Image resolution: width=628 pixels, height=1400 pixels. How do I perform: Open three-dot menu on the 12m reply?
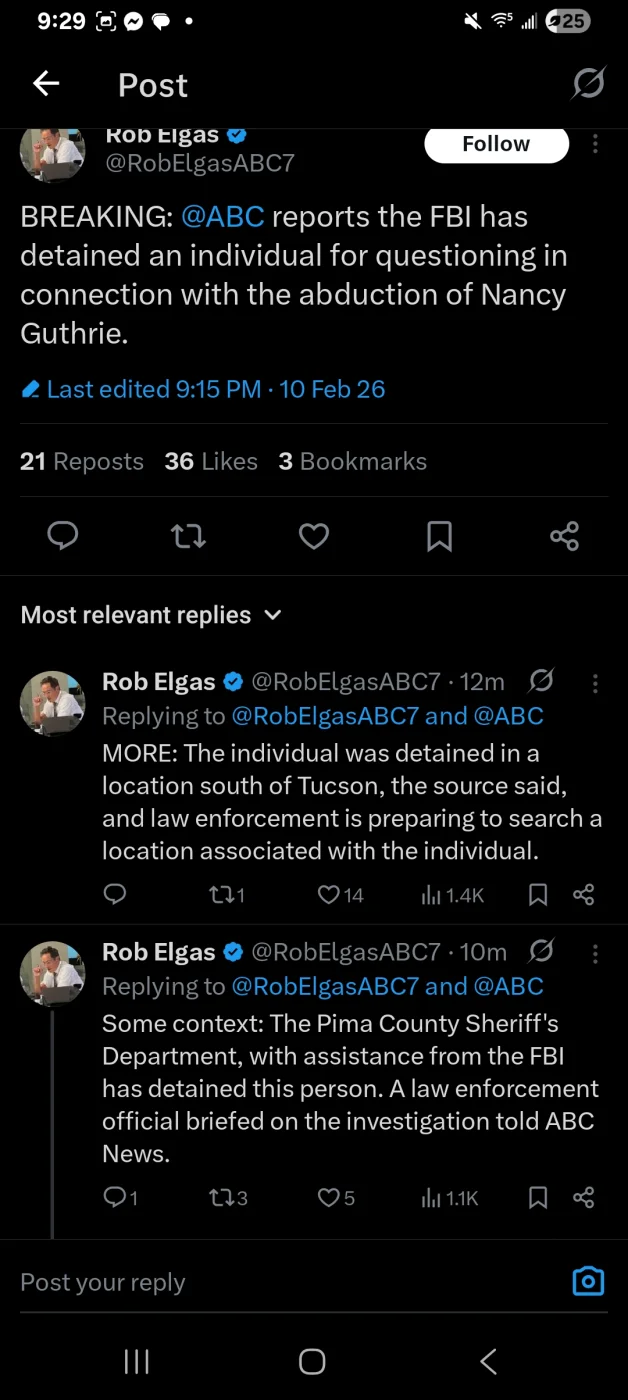596,683
